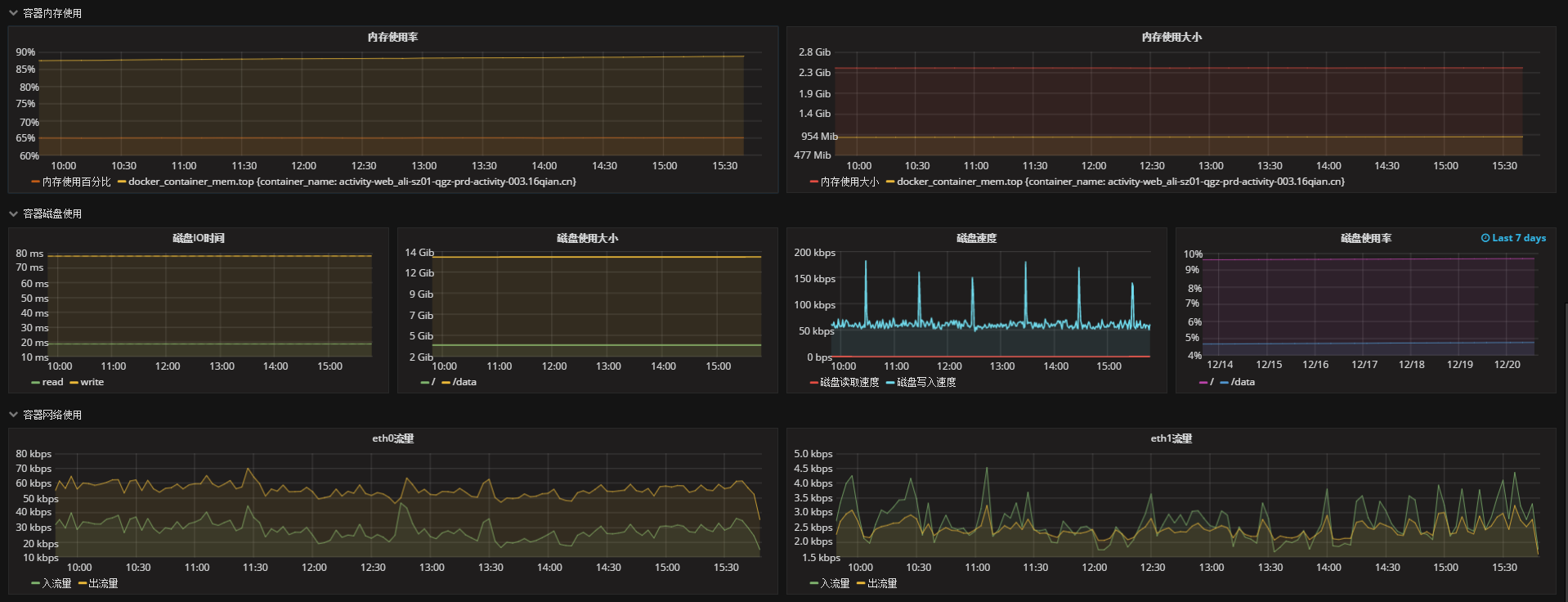Open the eth1流量 panel title menu
The height and width of the screenshot is (602, 1568).
[1172, 439]
